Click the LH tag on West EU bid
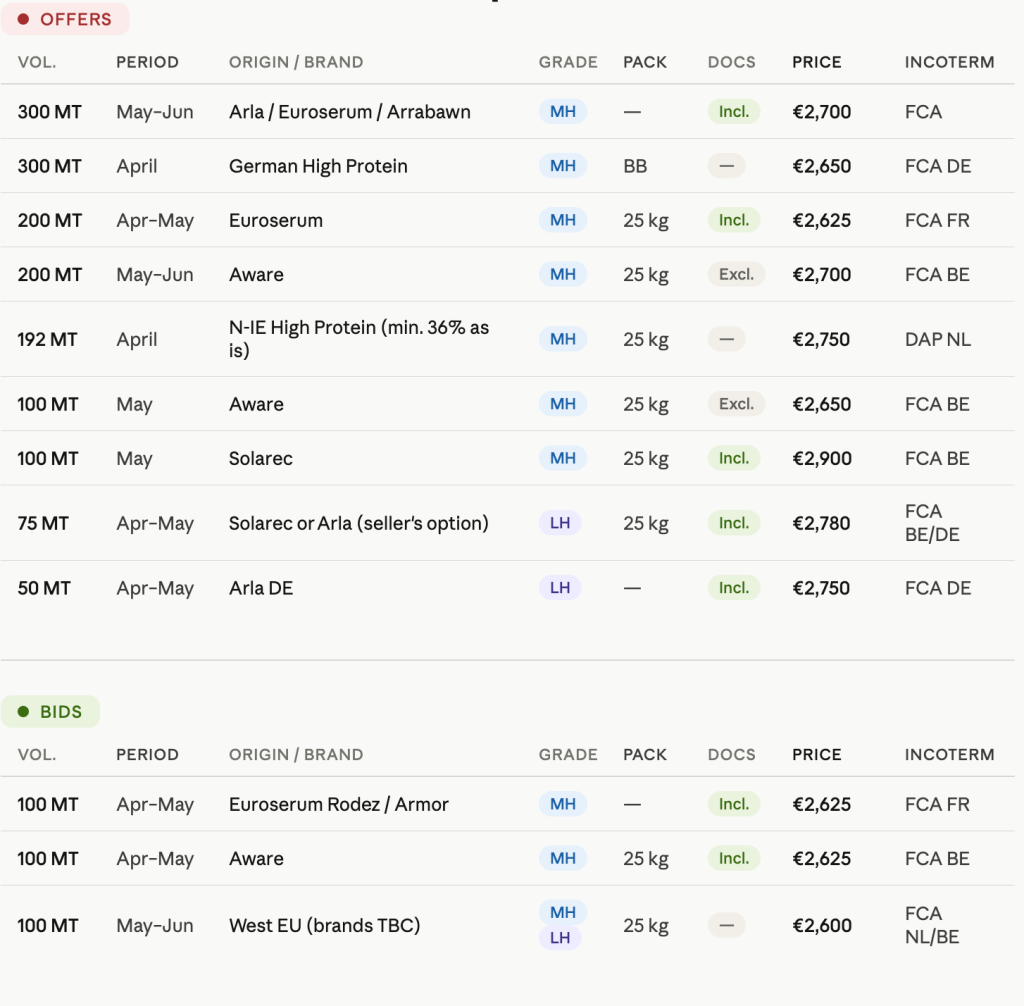 pyautogui.click(x=560, y=938)
